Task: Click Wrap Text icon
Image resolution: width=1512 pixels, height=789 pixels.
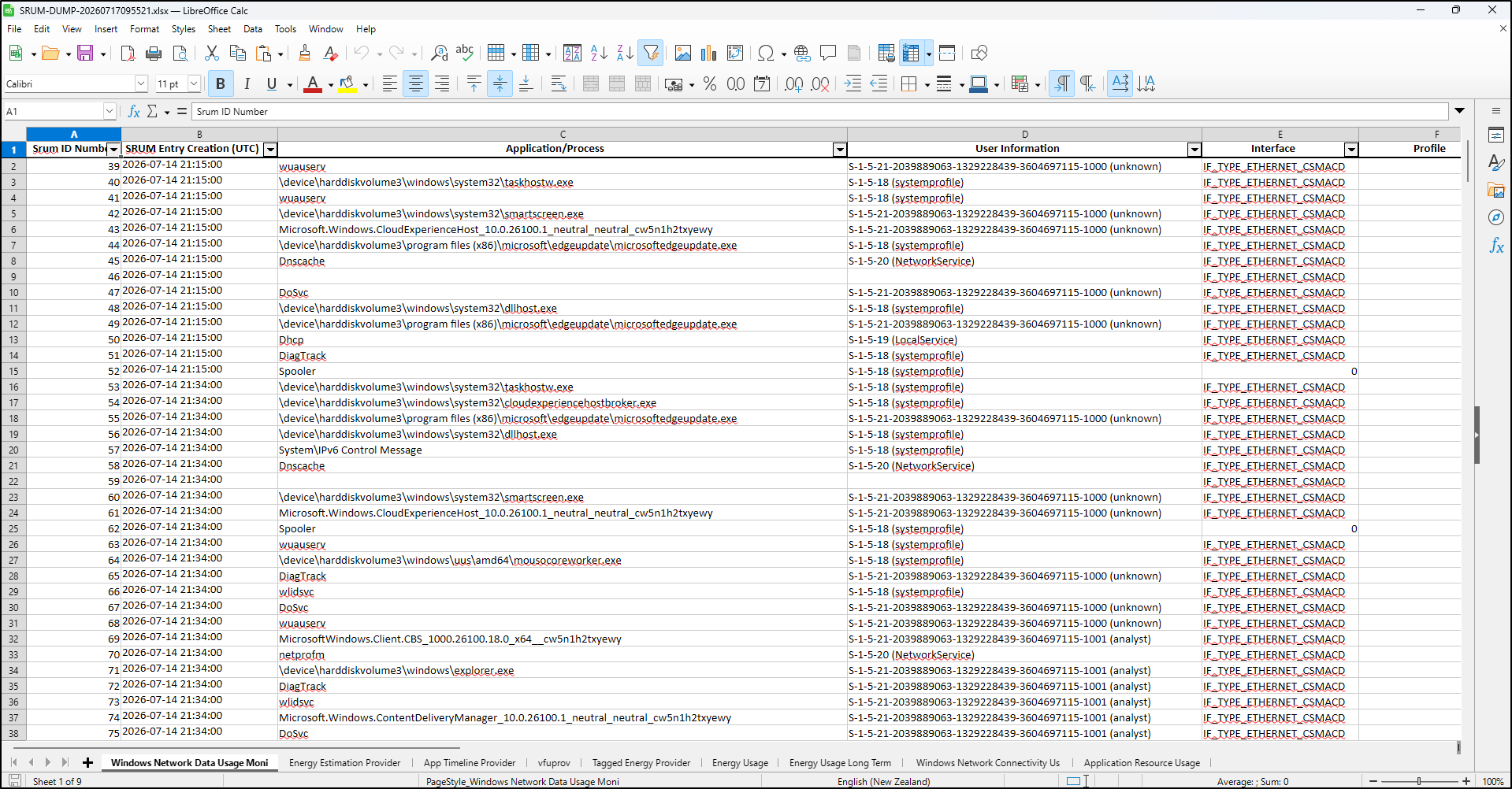Action: point(559,84)
